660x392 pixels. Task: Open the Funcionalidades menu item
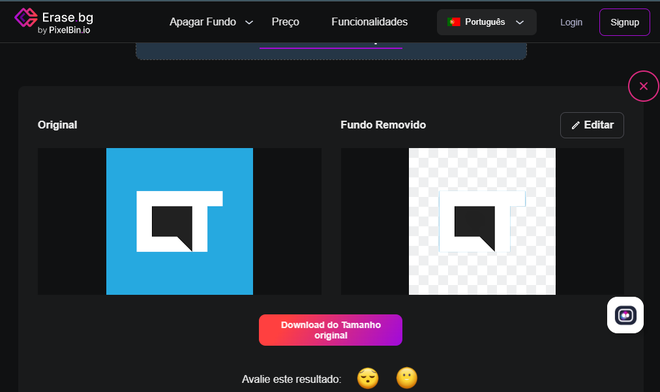369,22
